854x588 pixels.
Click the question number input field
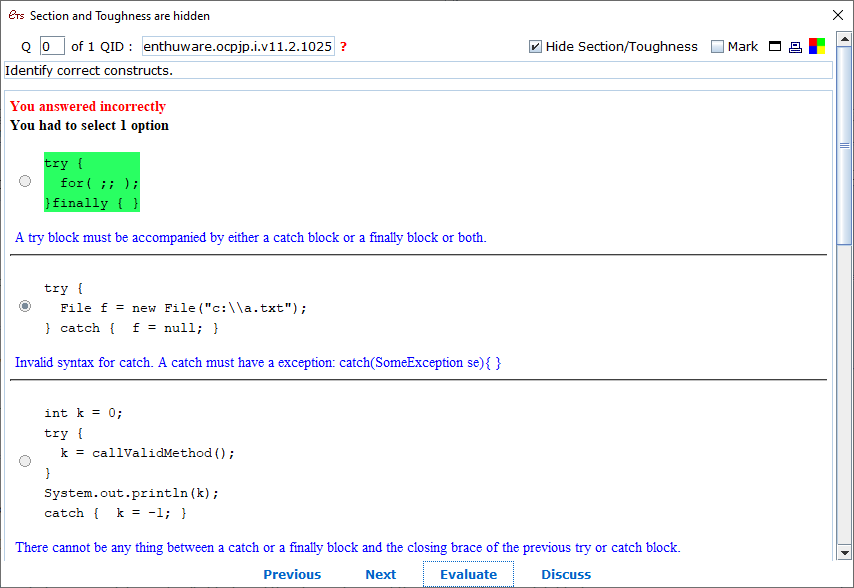tap(52, 47)
